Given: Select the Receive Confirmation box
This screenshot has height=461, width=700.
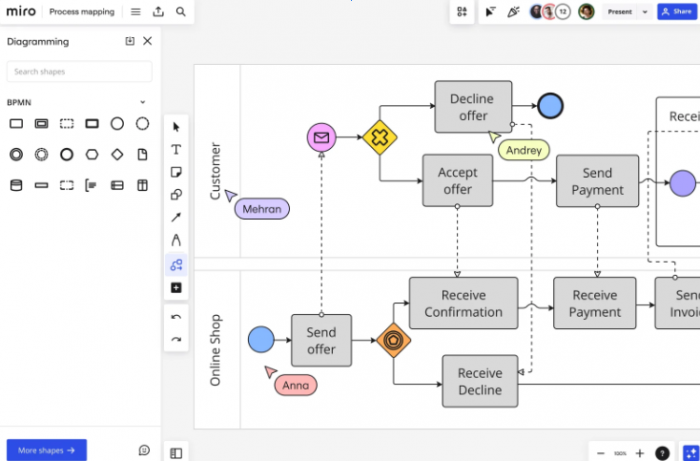Looking at the screenshot, I should tap(463, 303).
